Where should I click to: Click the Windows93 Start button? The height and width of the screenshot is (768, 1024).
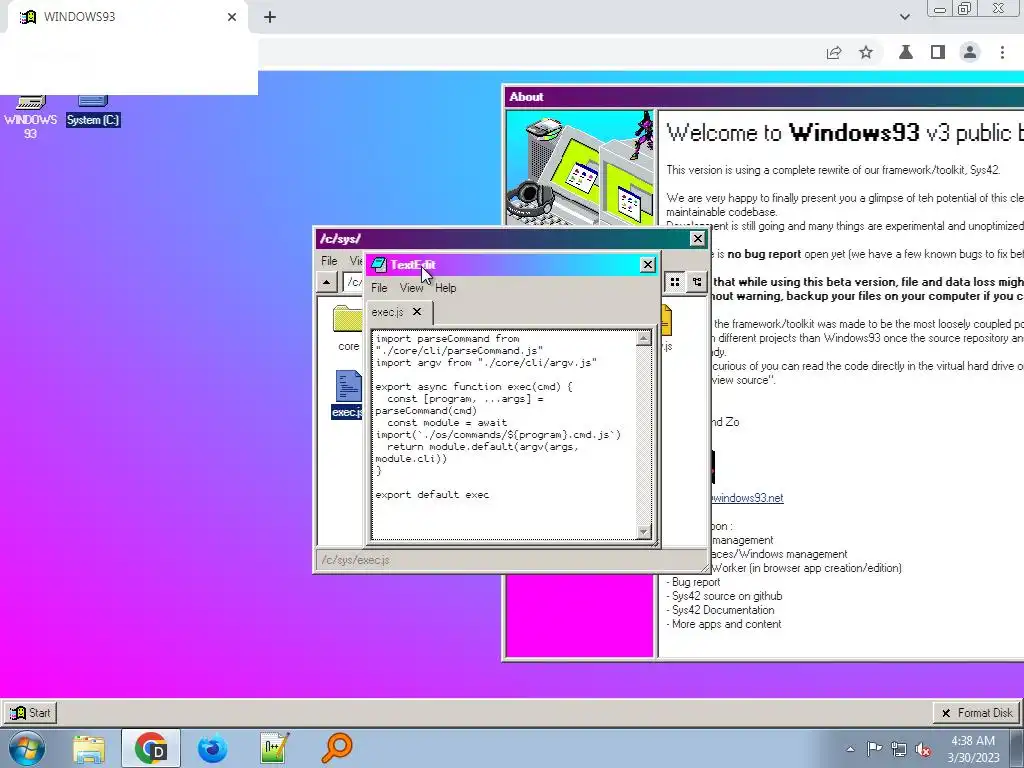tap(30, 712)
